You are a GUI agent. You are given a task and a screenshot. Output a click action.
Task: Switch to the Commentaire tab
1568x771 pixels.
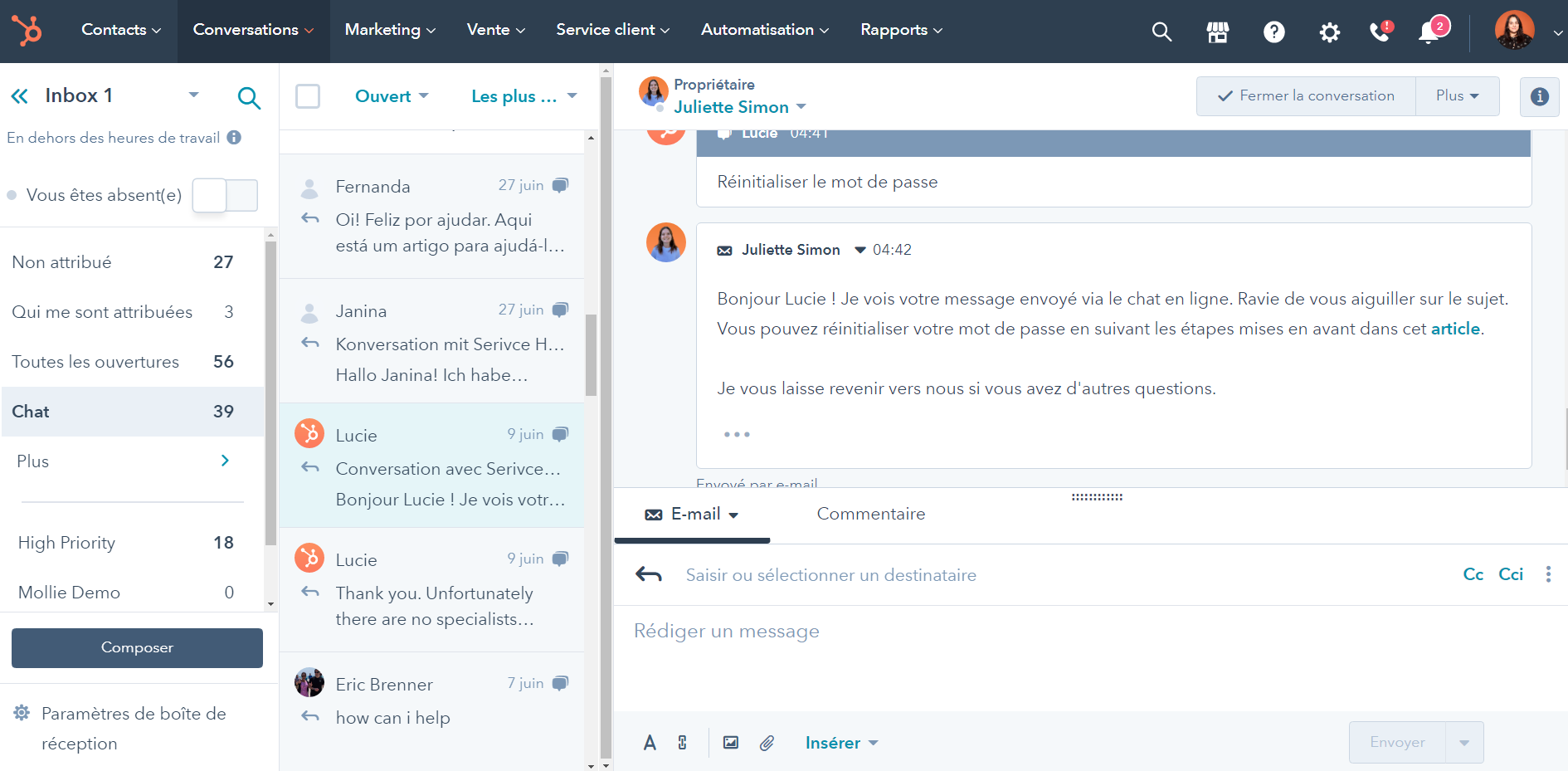870,514
